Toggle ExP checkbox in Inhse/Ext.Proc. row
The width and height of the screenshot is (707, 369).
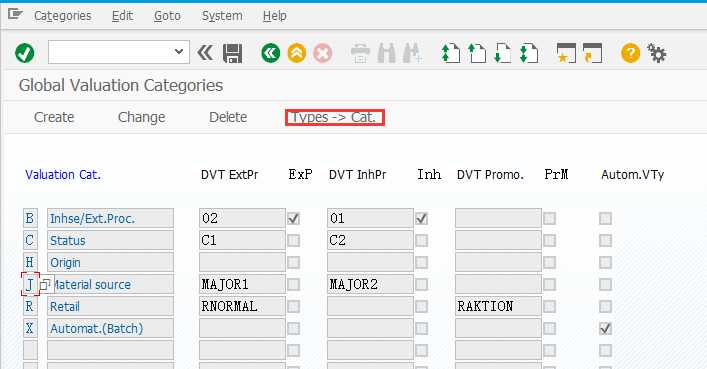coord(294,219)
